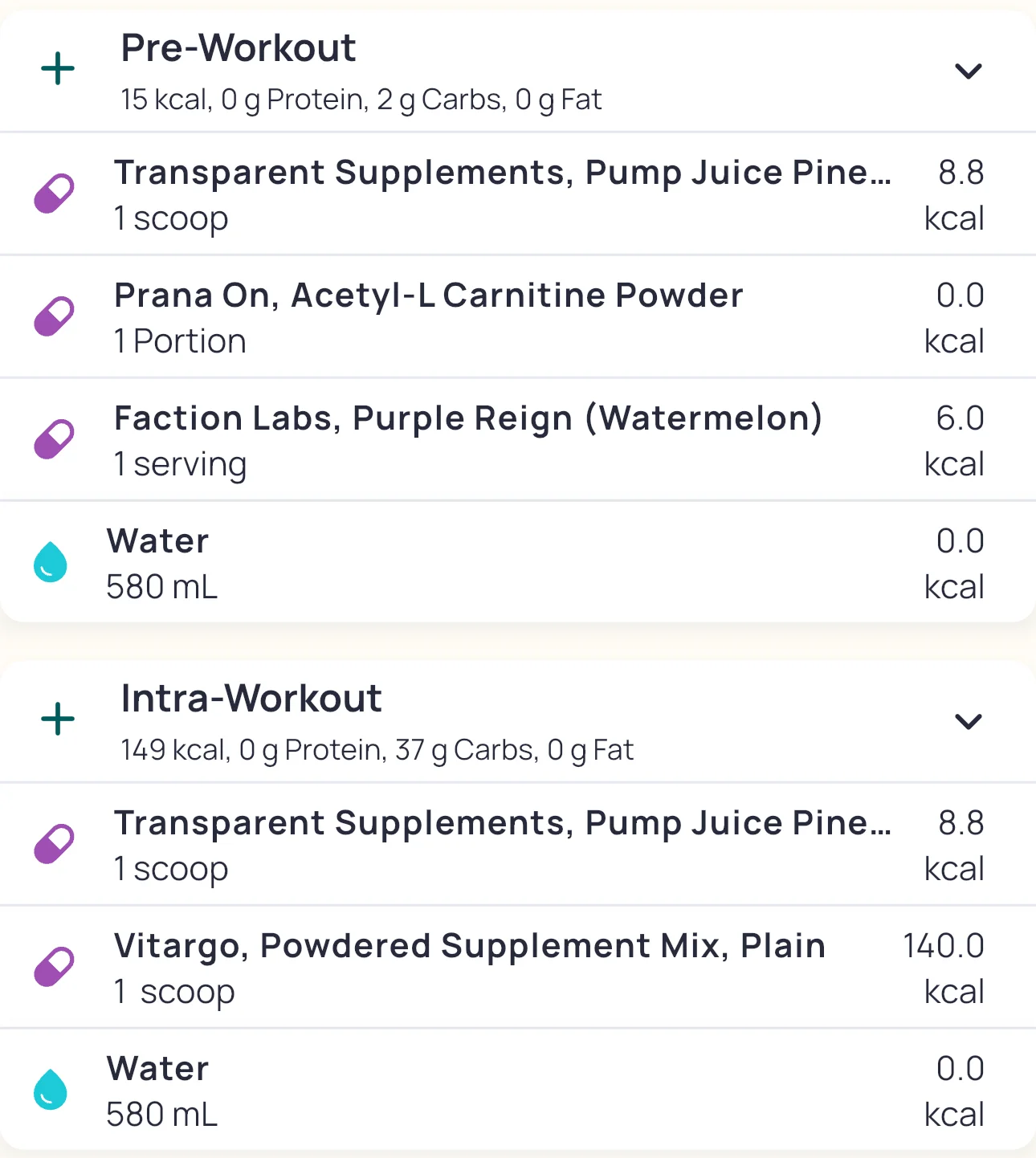
Task: Click pill icon for Faction Labs Purple Reign
Action: tap(54, 439)
